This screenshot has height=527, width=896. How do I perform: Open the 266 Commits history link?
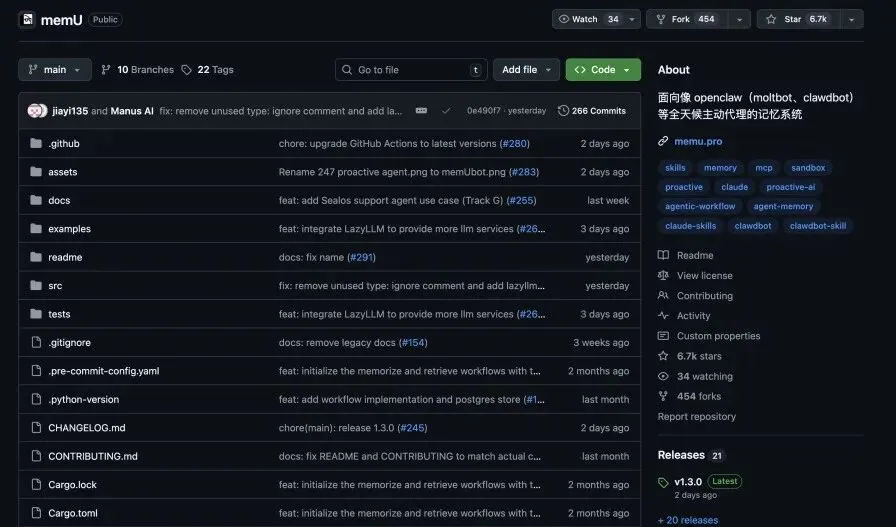click(x=591, y=110)
